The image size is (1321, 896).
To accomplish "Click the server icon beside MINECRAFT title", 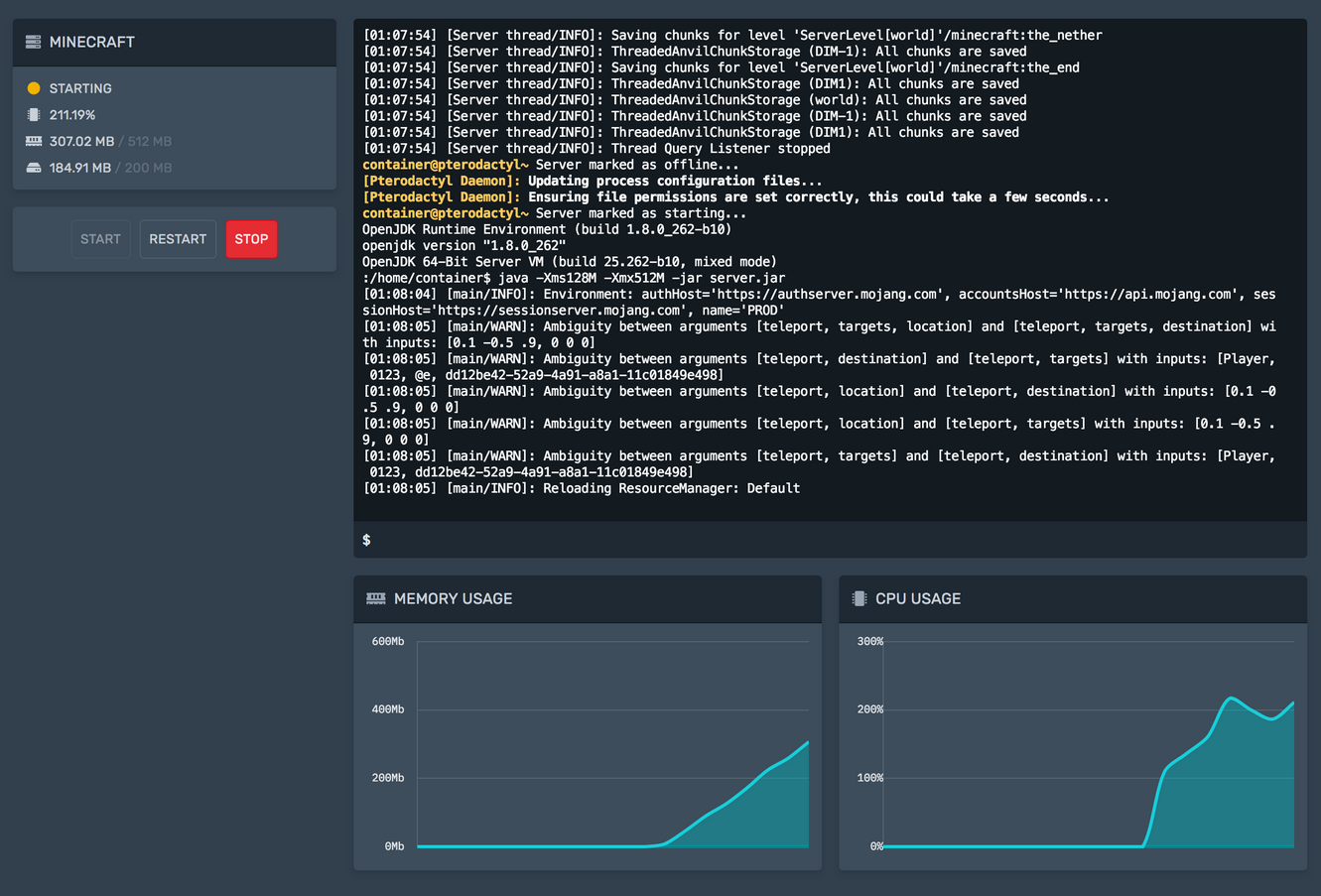I will [33, 42].
